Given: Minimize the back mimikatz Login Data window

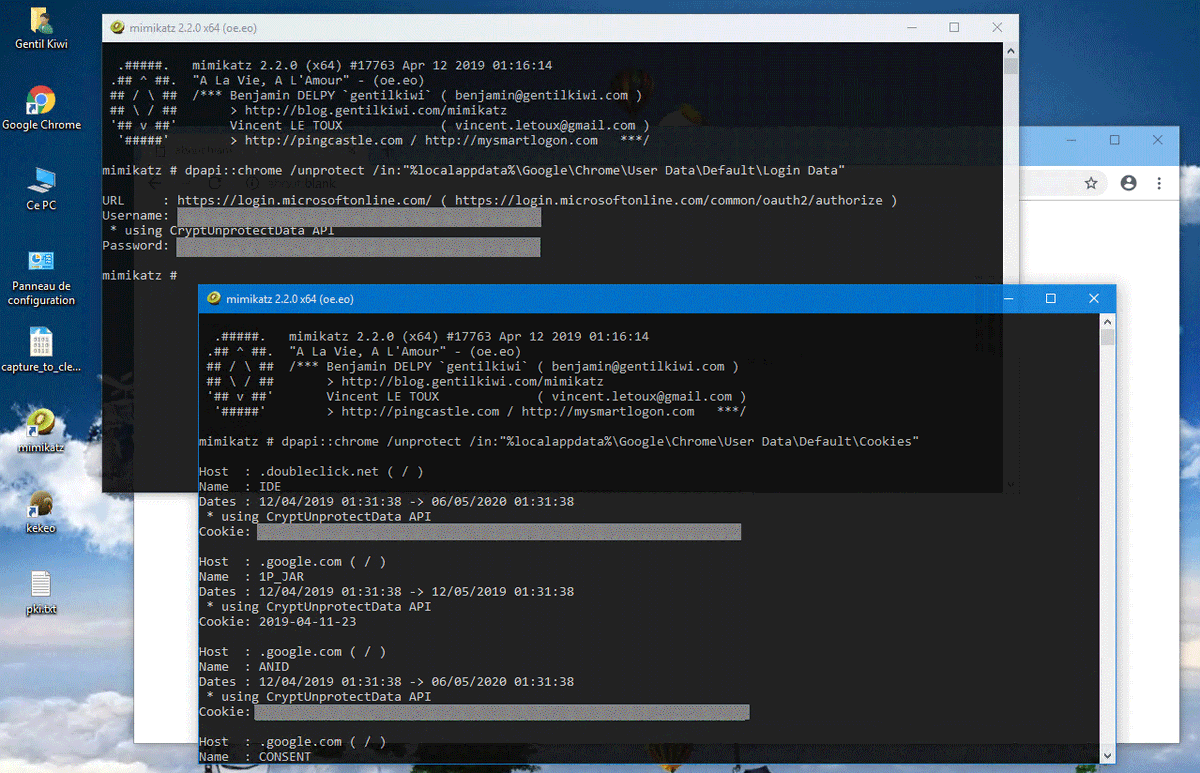Looking at the screenshot, I should coord(910,28).
